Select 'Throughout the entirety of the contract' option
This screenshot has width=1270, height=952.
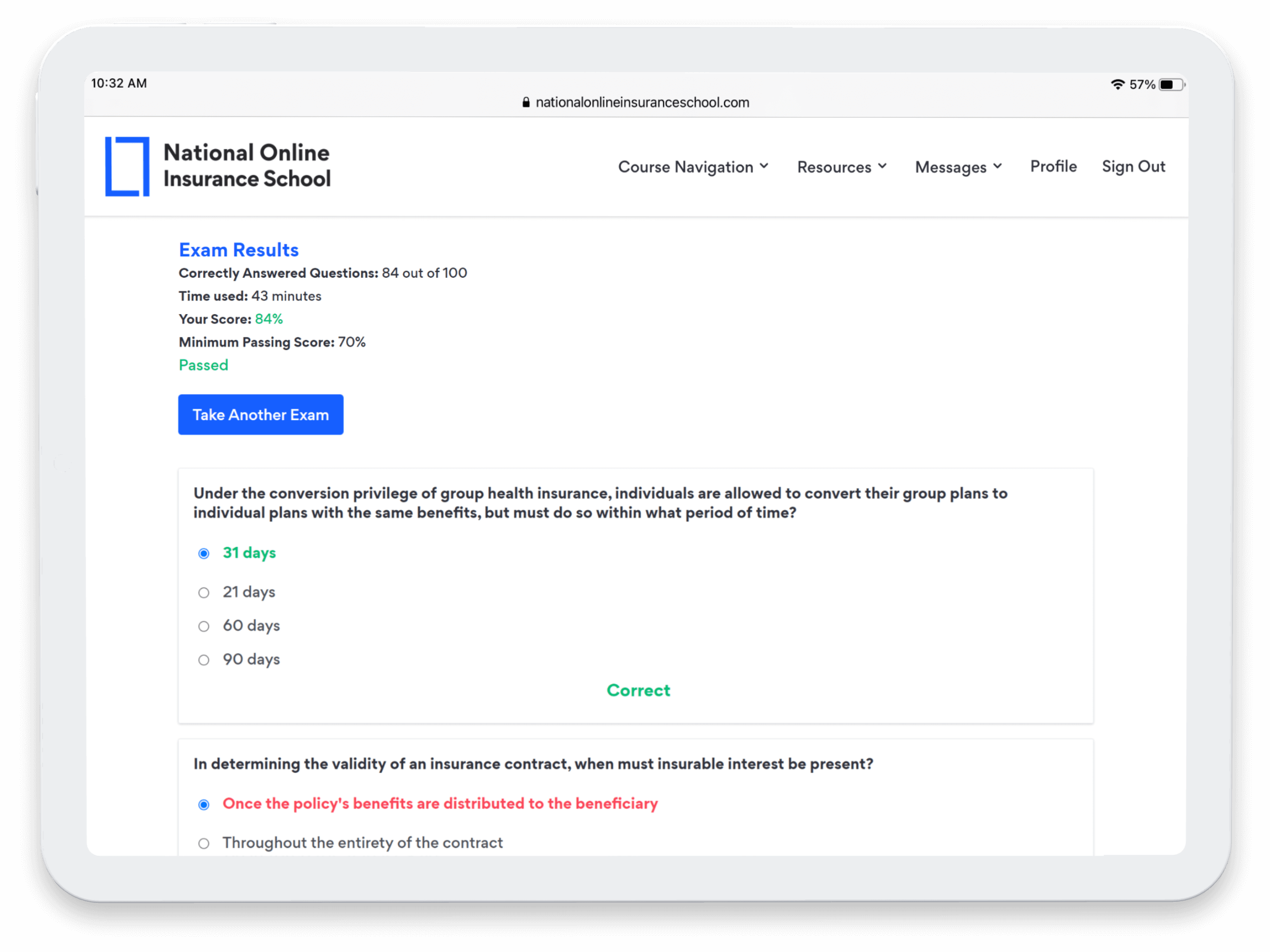click(204, 844)
